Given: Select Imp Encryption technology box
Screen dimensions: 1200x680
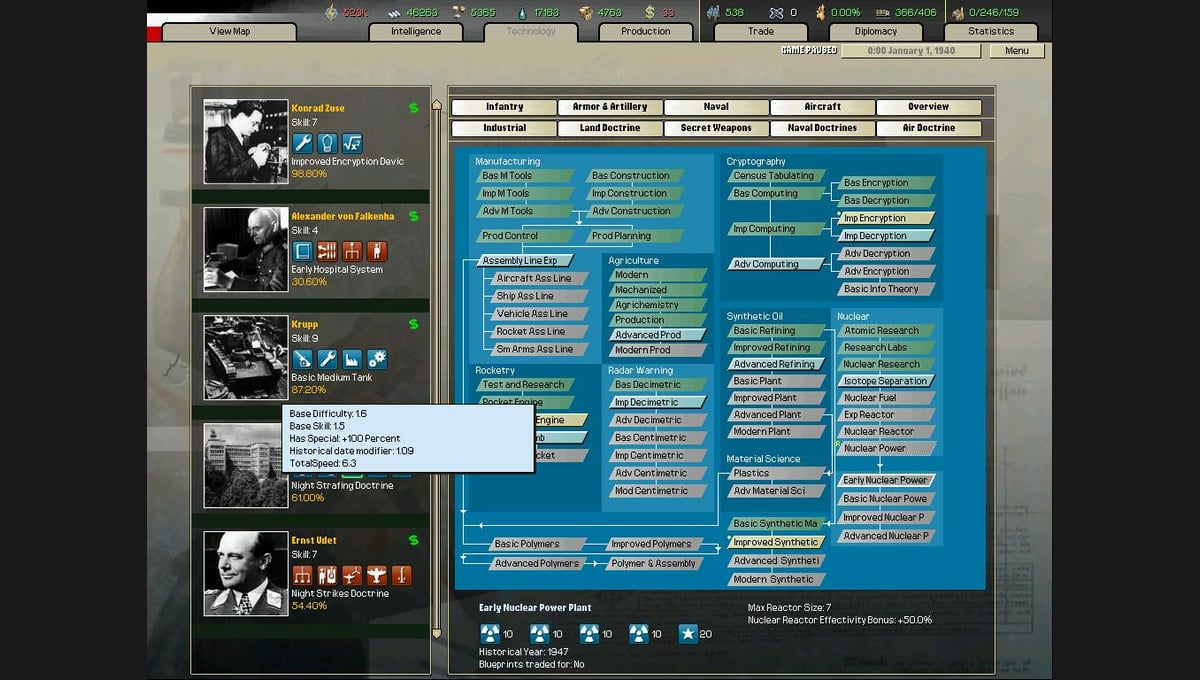Looking at the screenshot, I should tap(886, 218).
